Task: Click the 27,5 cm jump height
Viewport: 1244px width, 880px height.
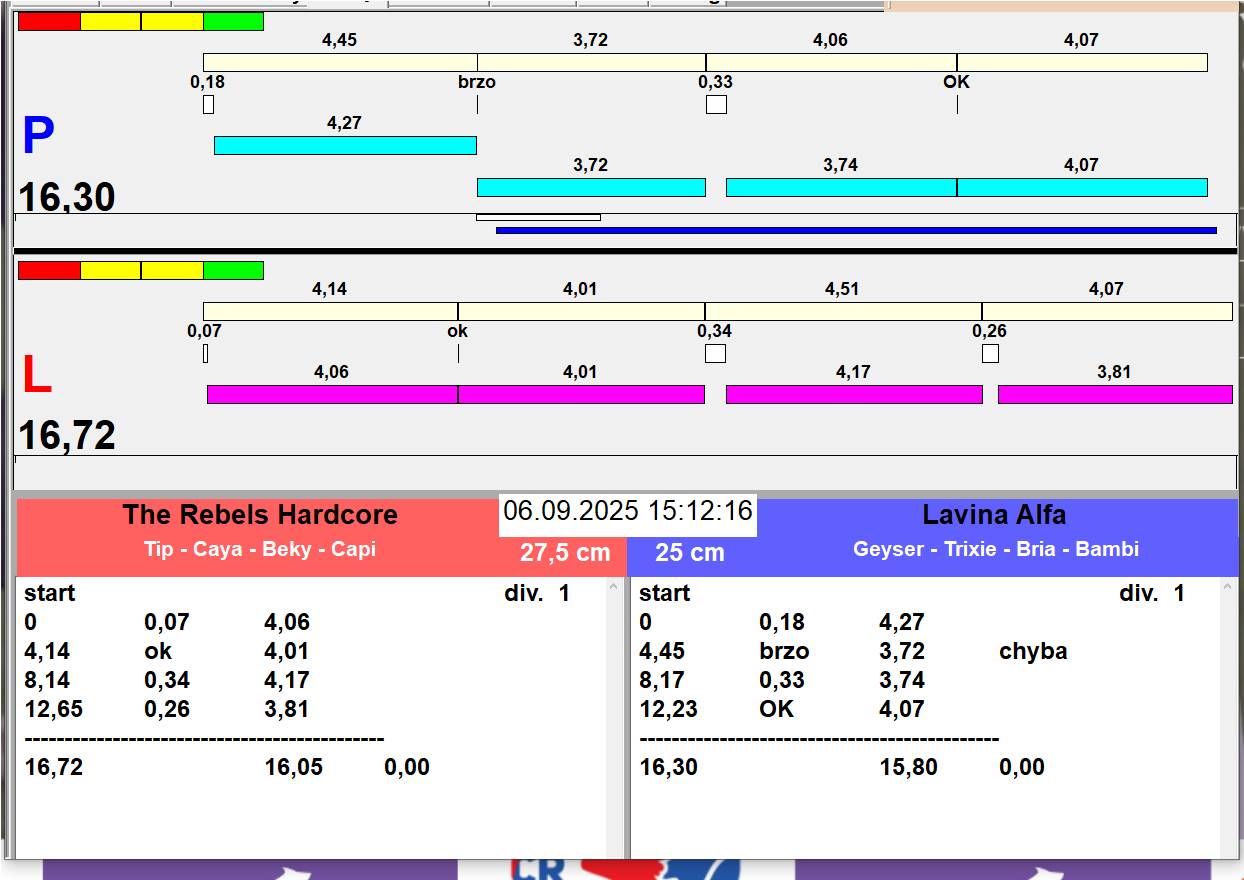Action: point(565,553)
